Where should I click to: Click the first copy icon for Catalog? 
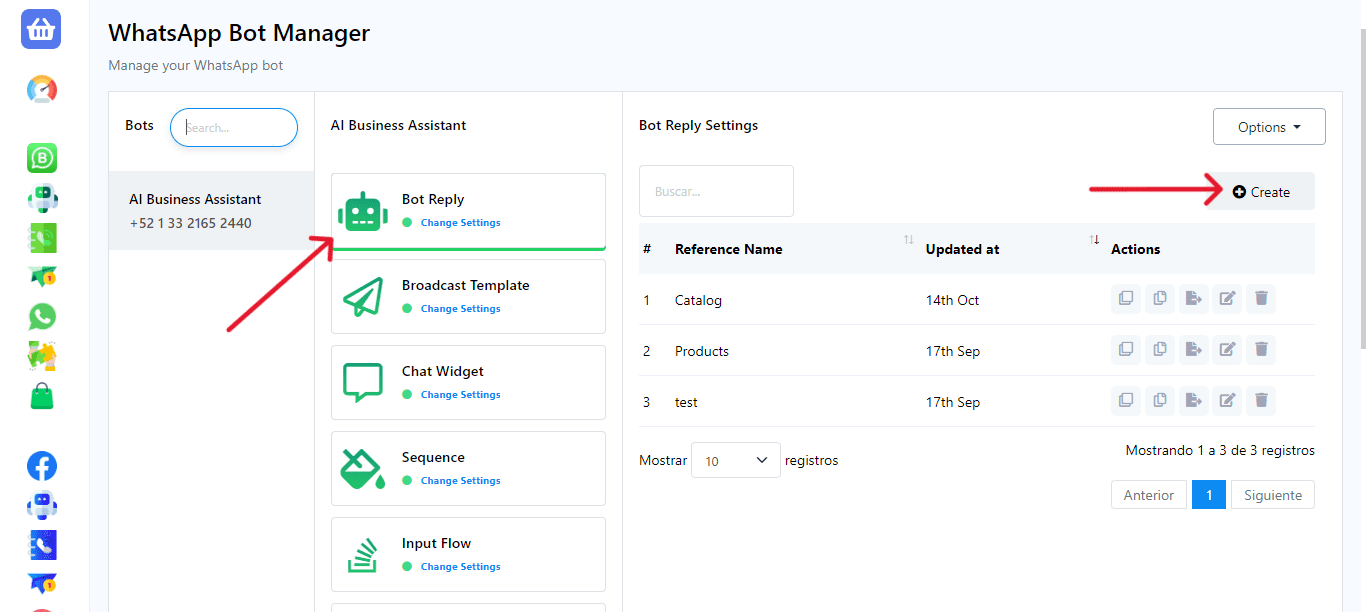point(1126,298)
